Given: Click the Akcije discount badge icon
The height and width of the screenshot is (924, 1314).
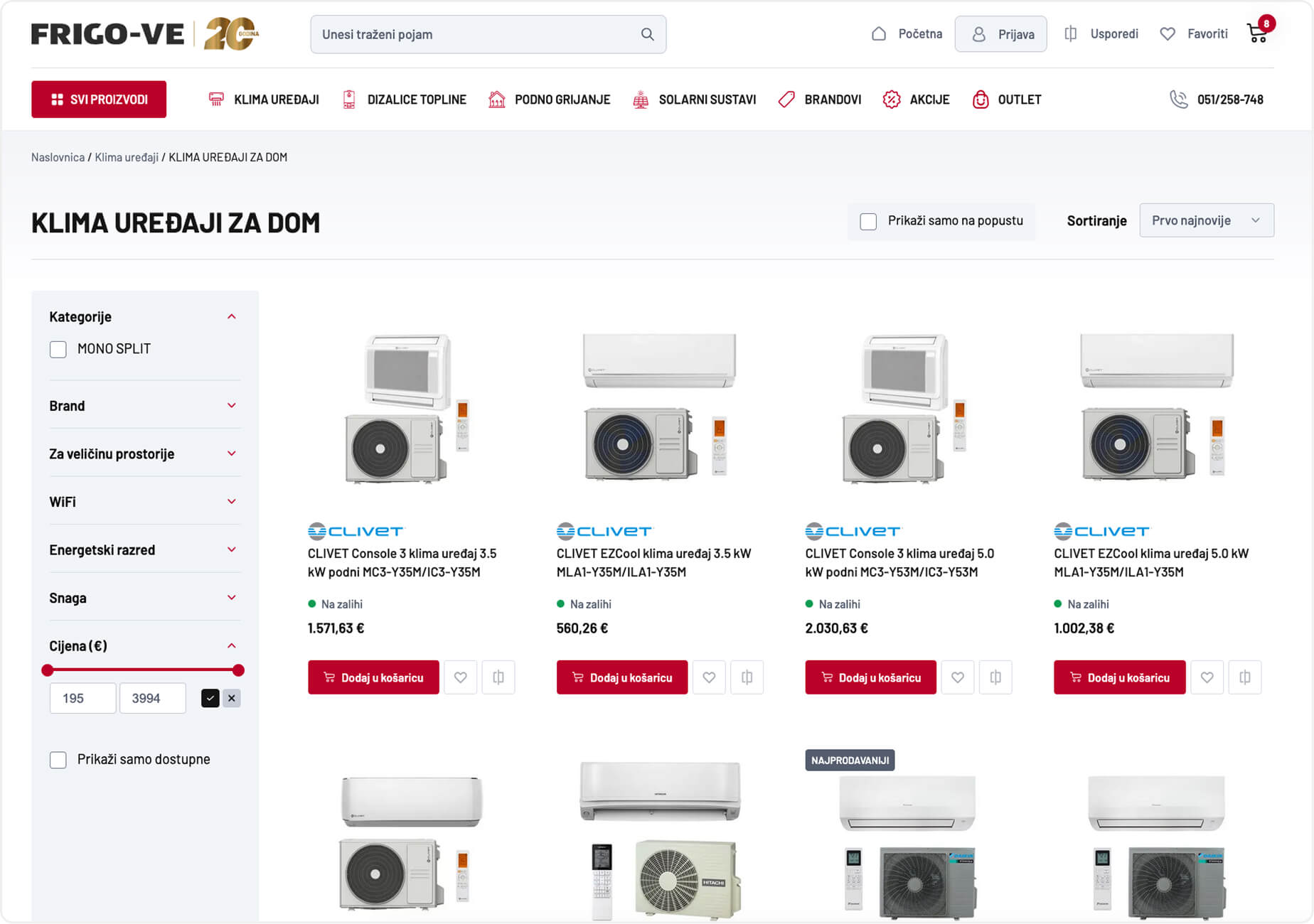Looking at the screenshot, I should [892, 100].
